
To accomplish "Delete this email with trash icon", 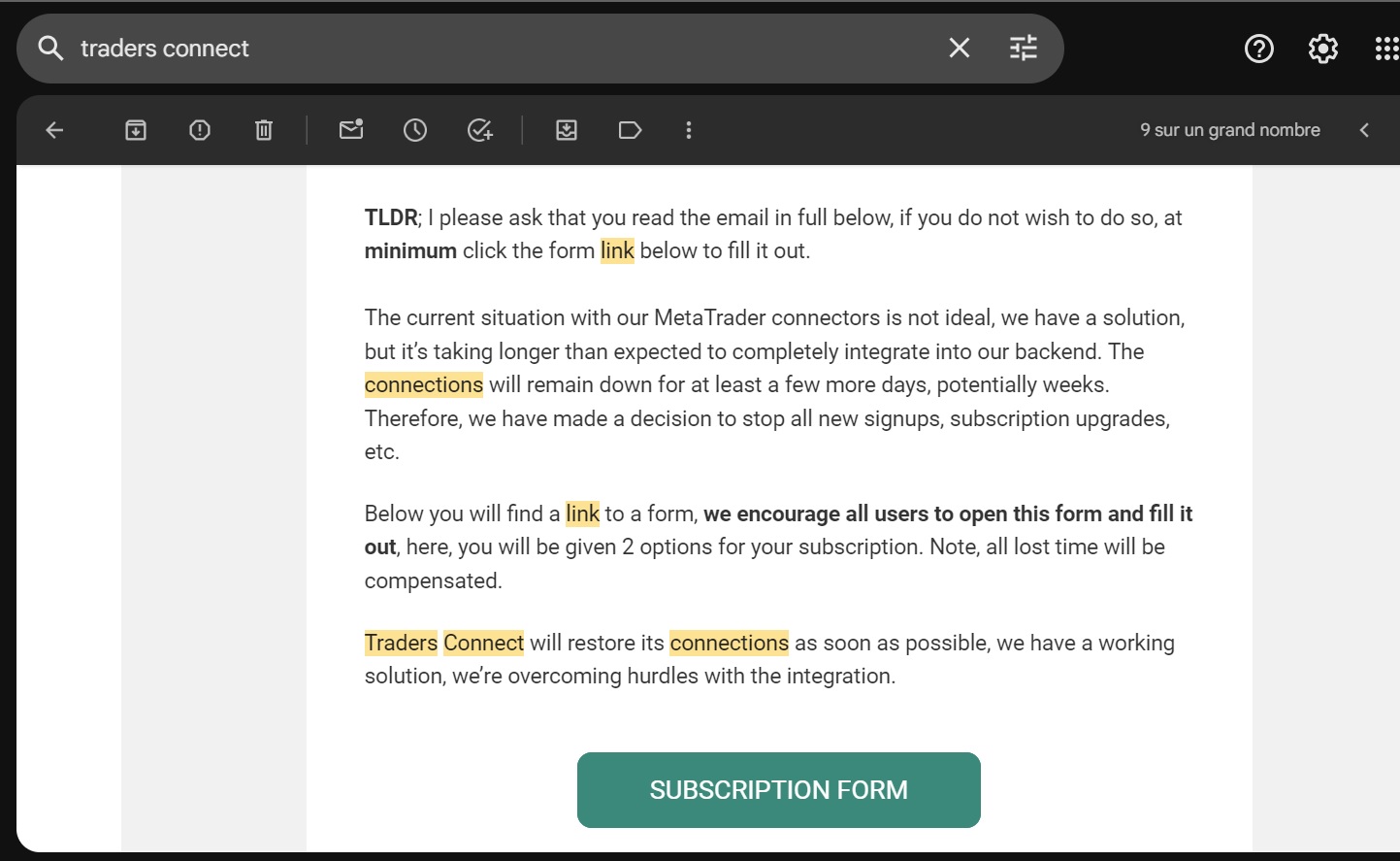I will 264,130.
